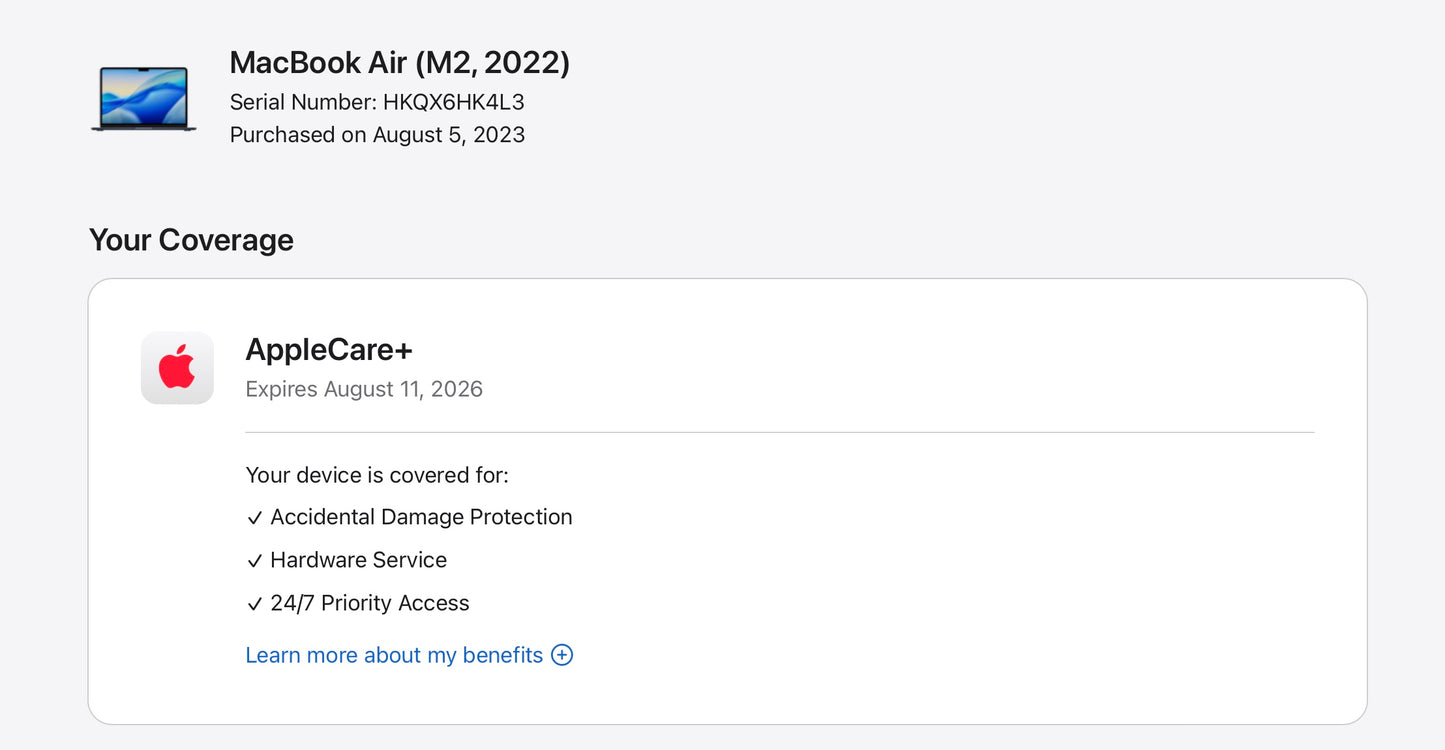Click the Purchased on August 5, 2023 line

pyautogui.click(x=377, y=135)
